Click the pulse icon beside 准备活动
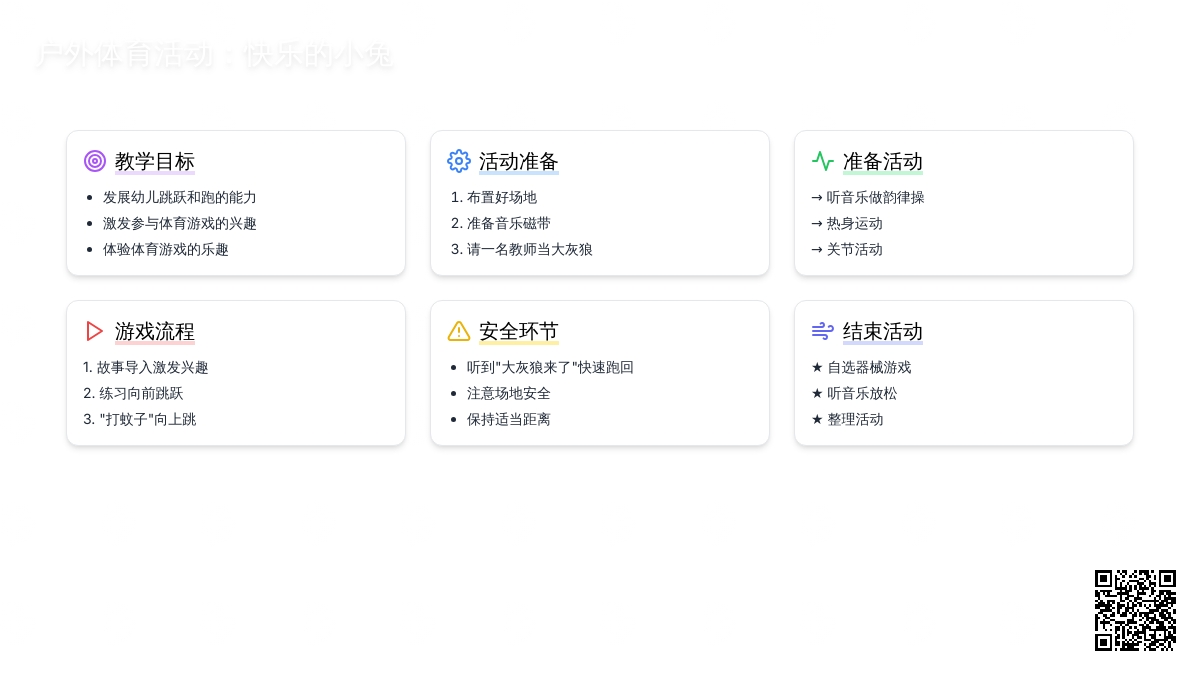Image resolution: width=1200 pixels, height=675 pixels. 823,161
